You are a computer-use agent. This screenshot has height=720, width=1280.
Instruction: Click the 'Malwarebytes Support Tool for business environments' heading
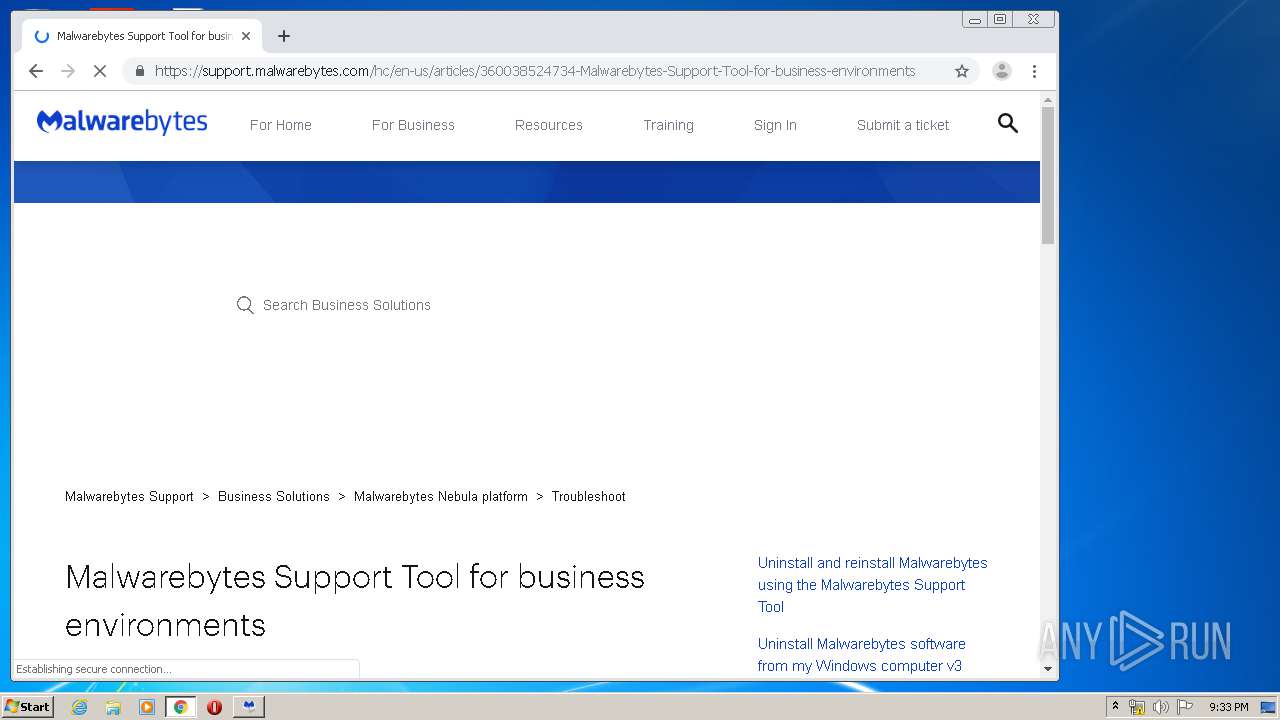coord(355,600)
